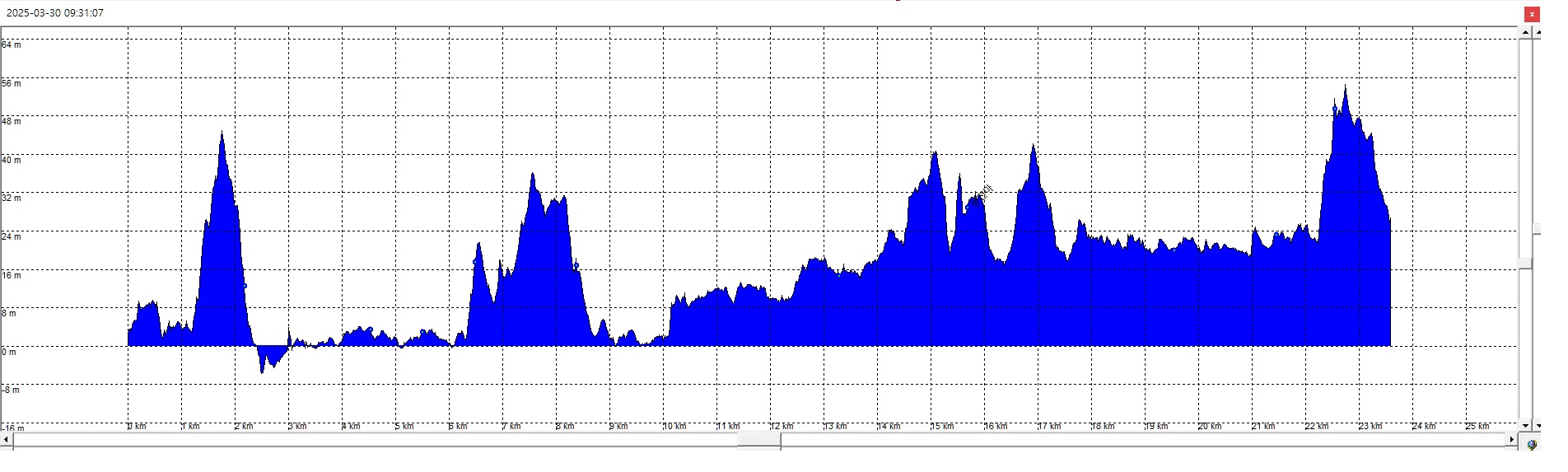Screen dimensions: 1568x472
Task: Click the 25 km distance label
Action: (x=1478, y=426)
